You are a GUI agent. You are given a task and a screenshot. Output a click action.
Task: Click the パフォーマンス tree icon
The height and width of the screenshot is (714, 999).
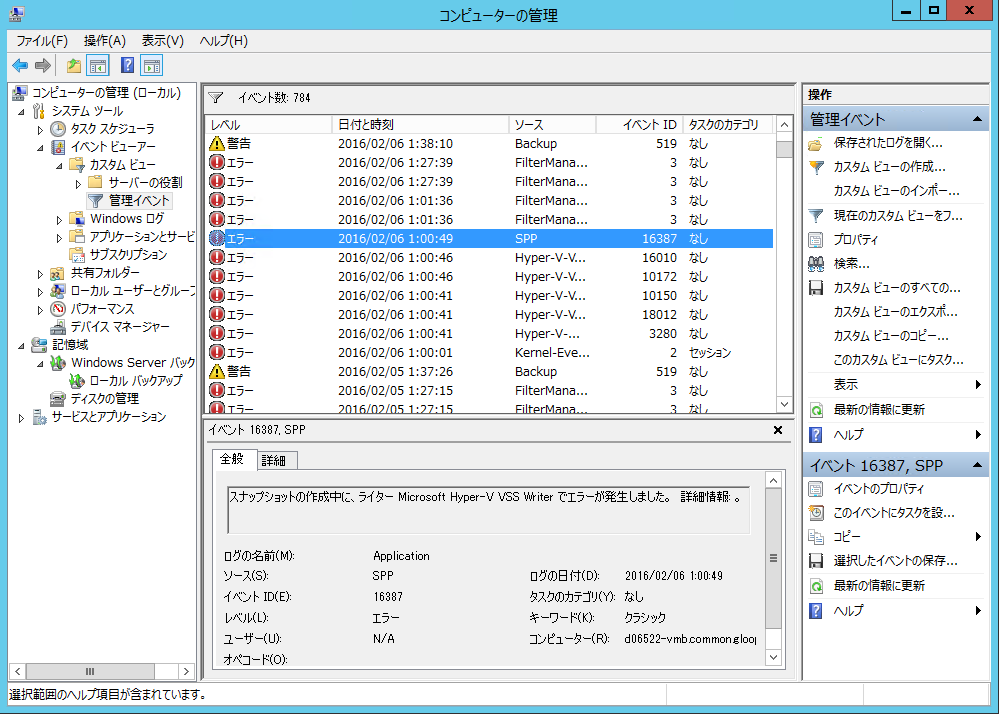point(58,309)
